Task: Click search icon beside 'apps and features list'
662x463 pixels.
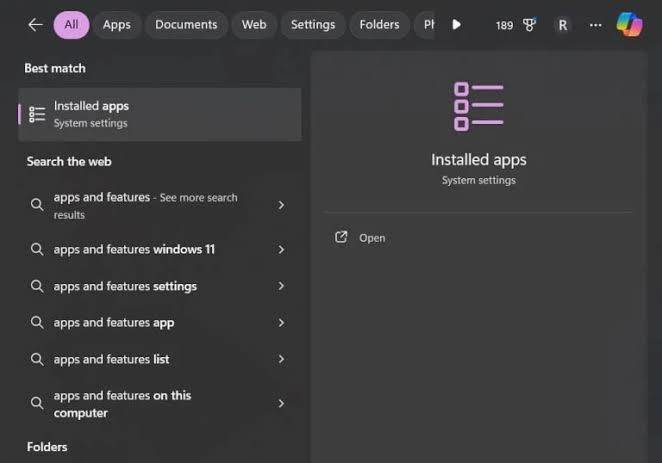Action: coord(37,360)
